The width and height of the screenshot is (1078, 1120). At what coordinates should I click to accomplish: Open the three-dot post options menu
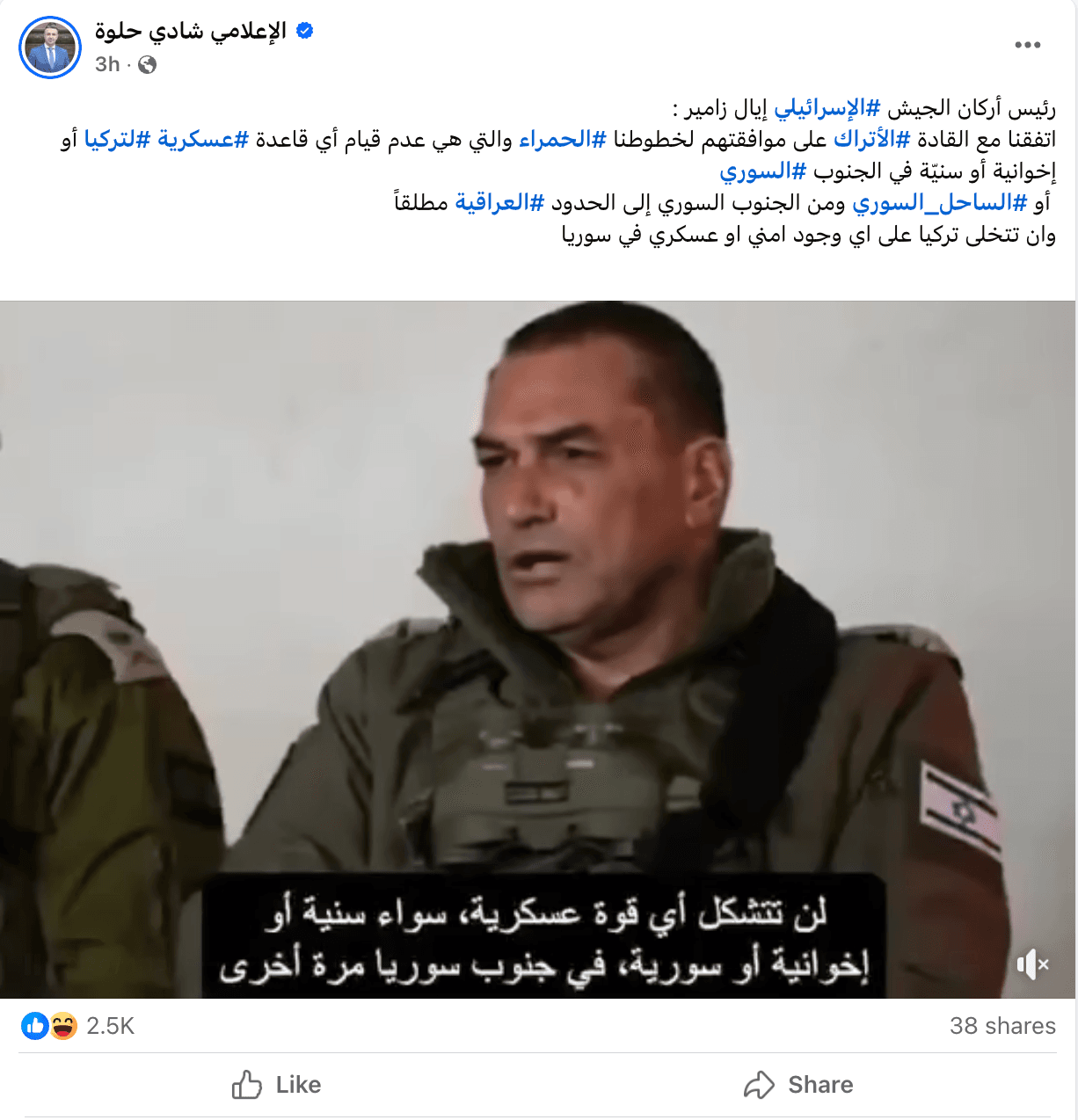point(1027,45)
